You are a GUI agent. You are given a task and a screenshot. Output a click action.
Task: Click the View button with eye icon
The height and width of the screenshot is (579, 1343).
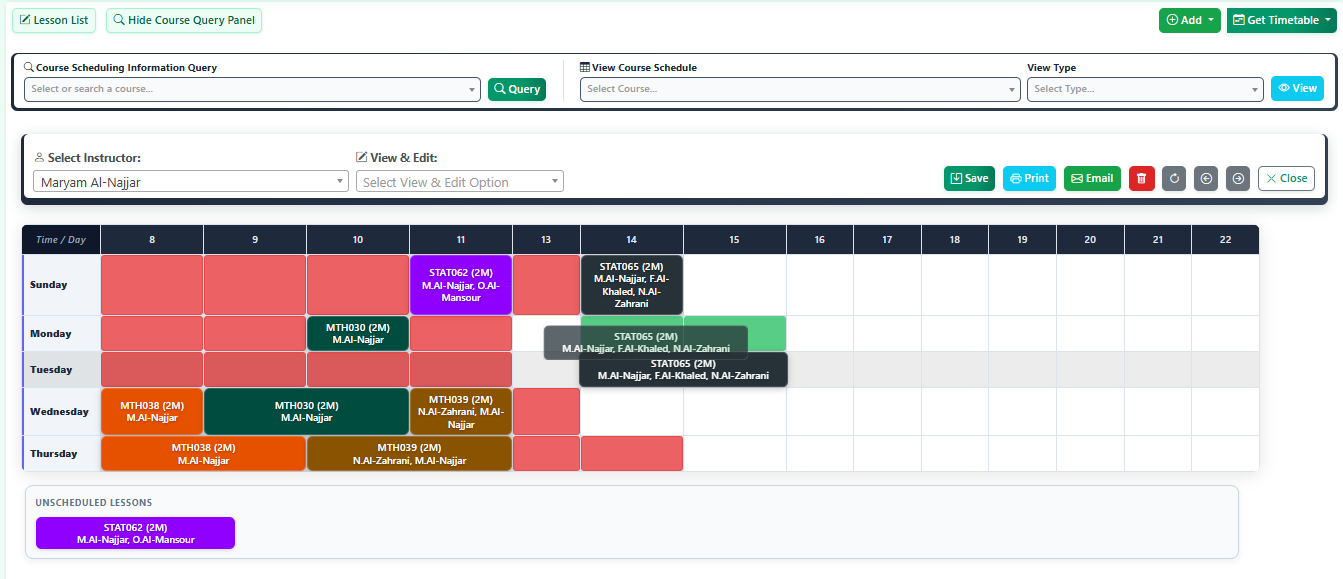tap(1297, 88)
